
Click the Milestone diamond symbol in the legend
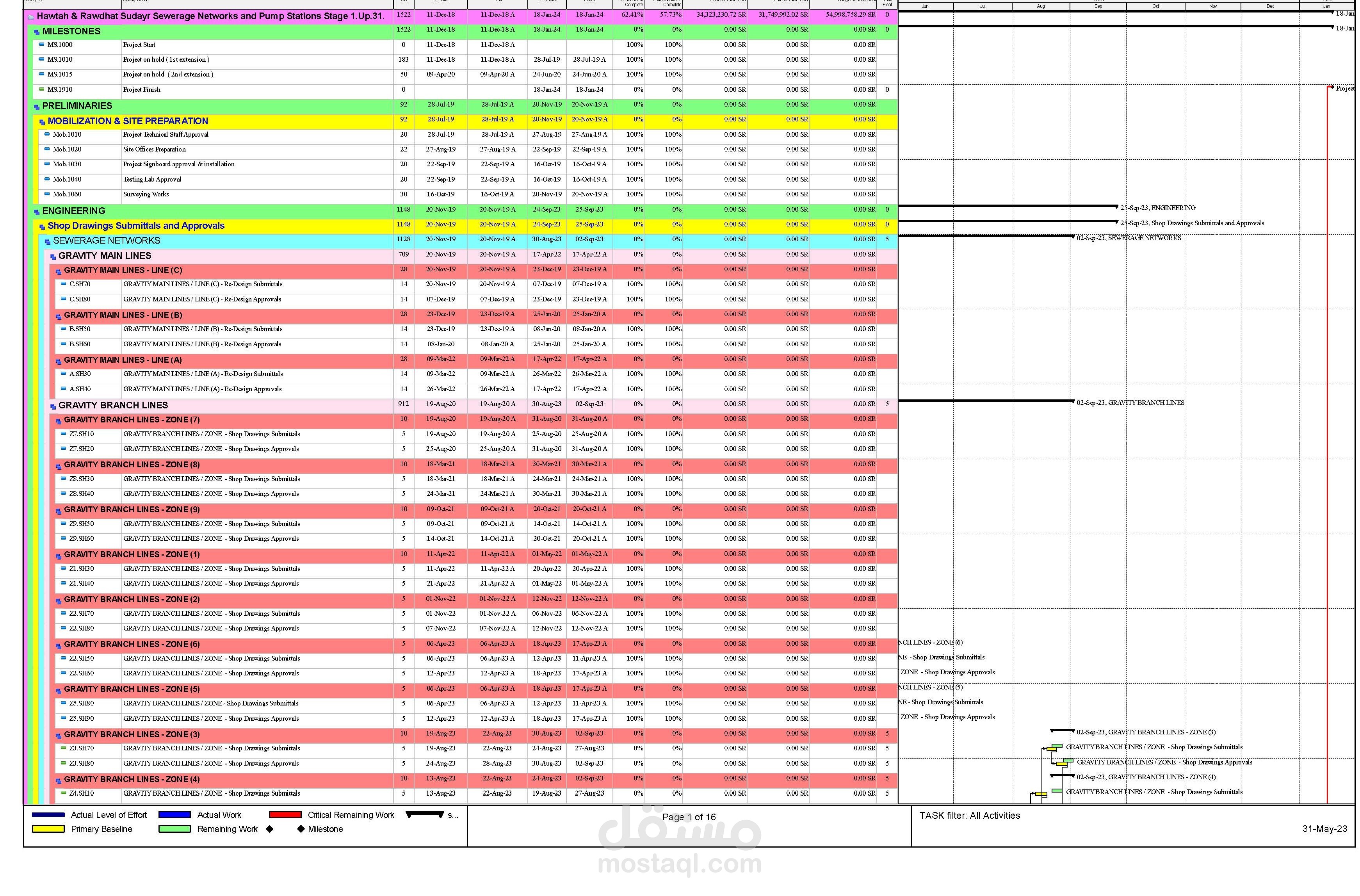click(x=301, y=829)
